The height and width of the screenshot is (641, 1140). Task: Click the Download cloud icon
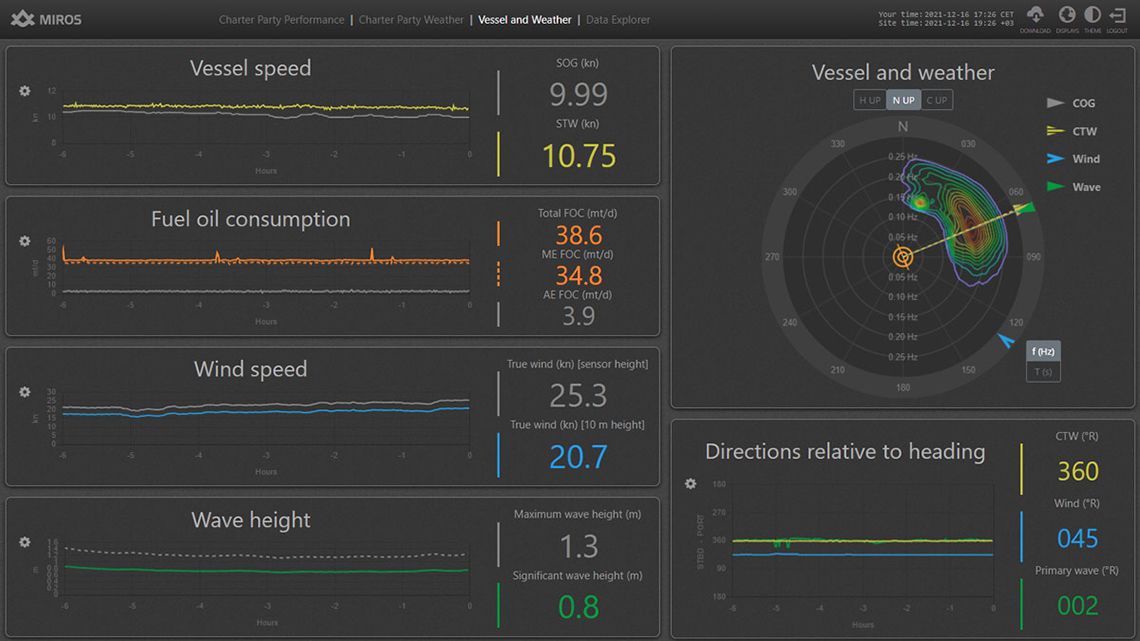click(1035, 16)
